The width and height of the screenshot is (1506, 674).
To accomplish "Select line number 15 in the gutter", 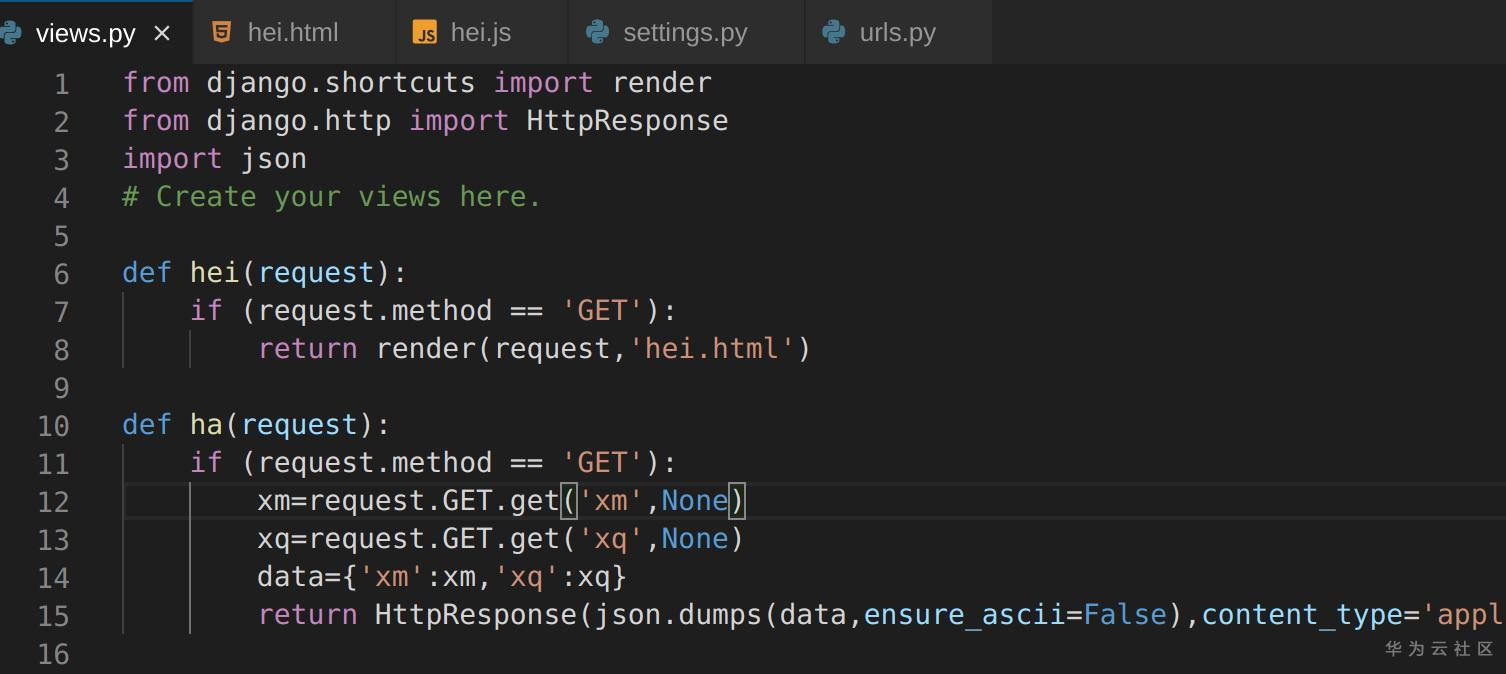I will coord(54,616).
